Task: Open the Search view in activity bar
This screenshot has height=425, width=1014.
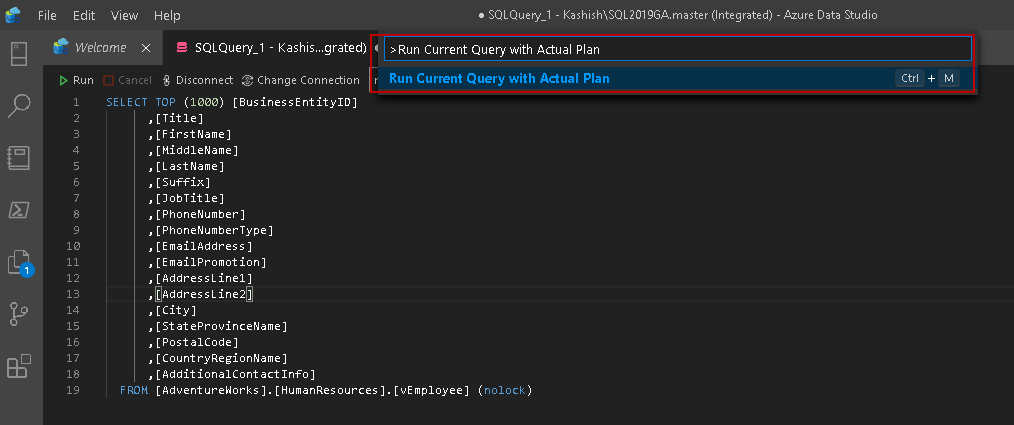Action: pyautogui.click(x=20, y=106)
